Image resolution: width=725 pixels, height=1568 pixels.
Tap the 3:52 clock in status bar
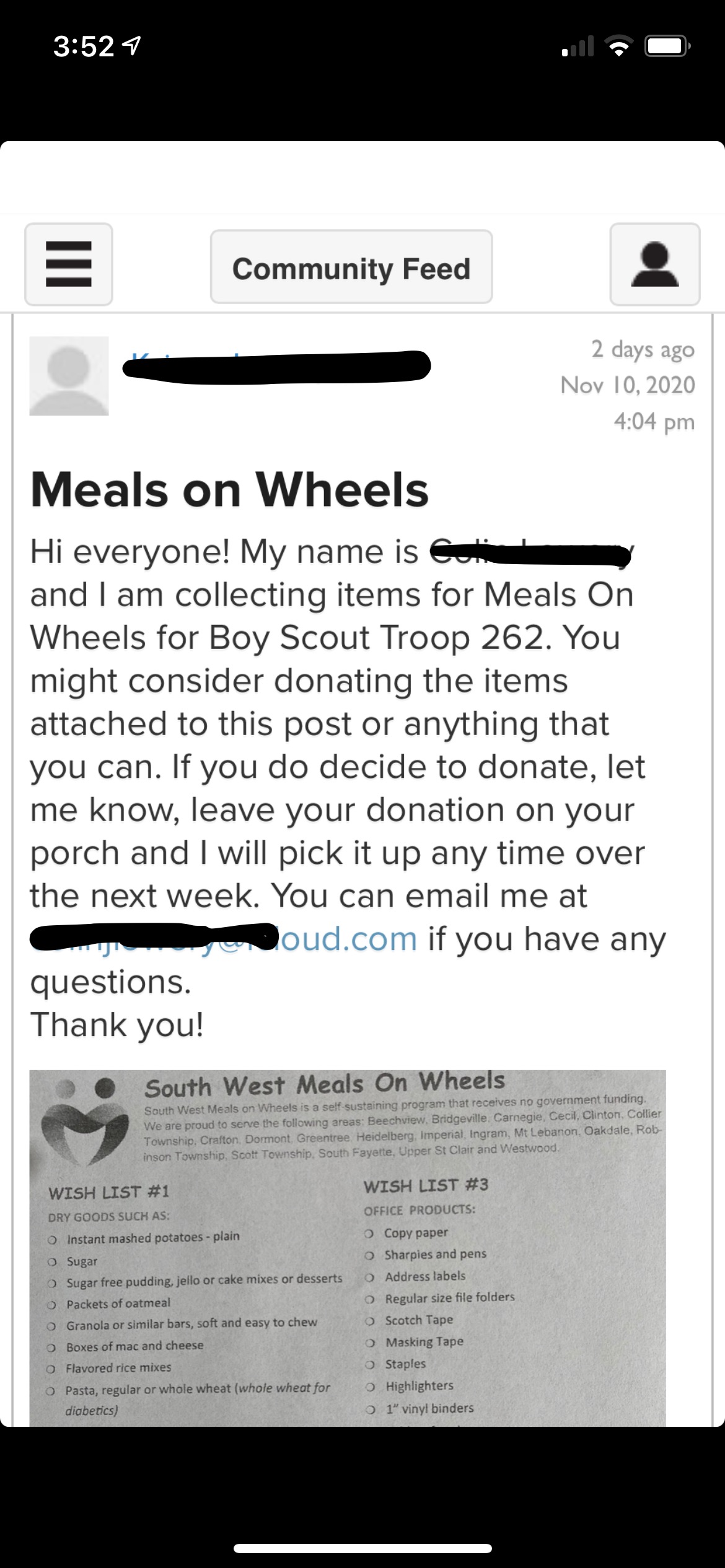[x=84, y=46]
